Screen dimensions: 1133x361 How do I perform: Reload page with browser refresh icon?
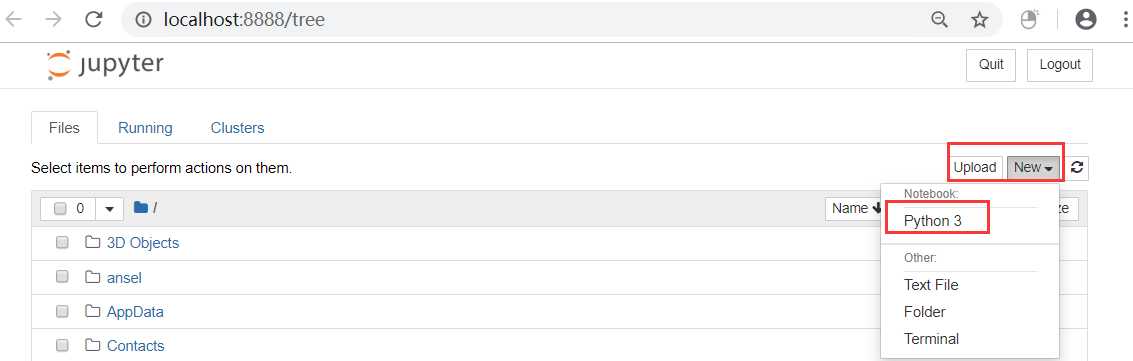(x=93, y=19)
